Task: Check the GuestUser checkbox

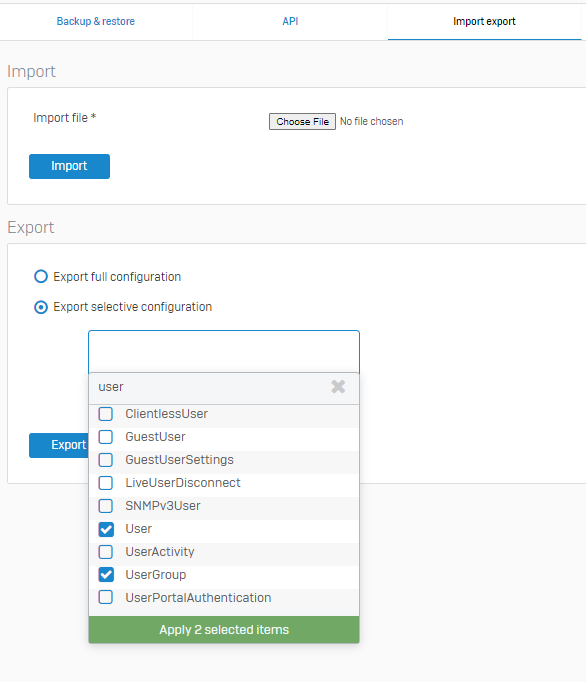Action: [106, 437]
